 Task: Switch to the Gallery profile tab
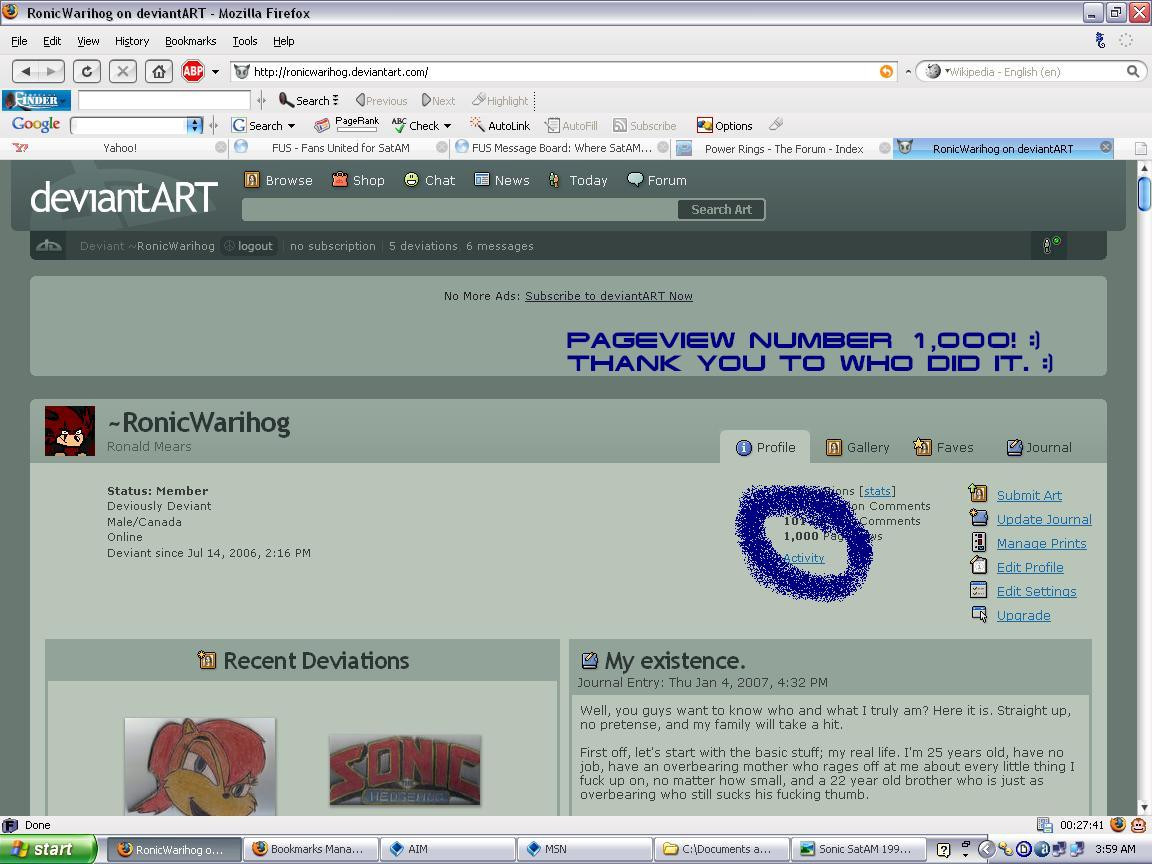[x=857, y=447]
